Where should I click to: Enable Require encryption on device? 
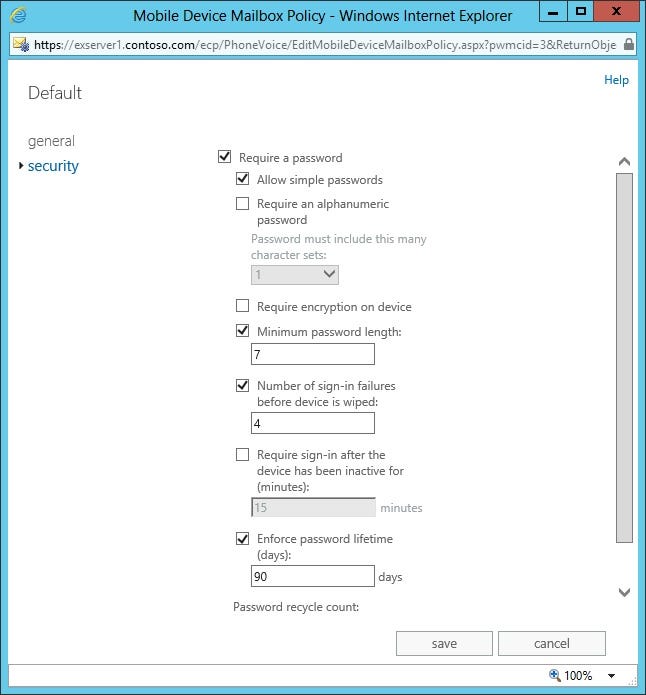[242, 306]
